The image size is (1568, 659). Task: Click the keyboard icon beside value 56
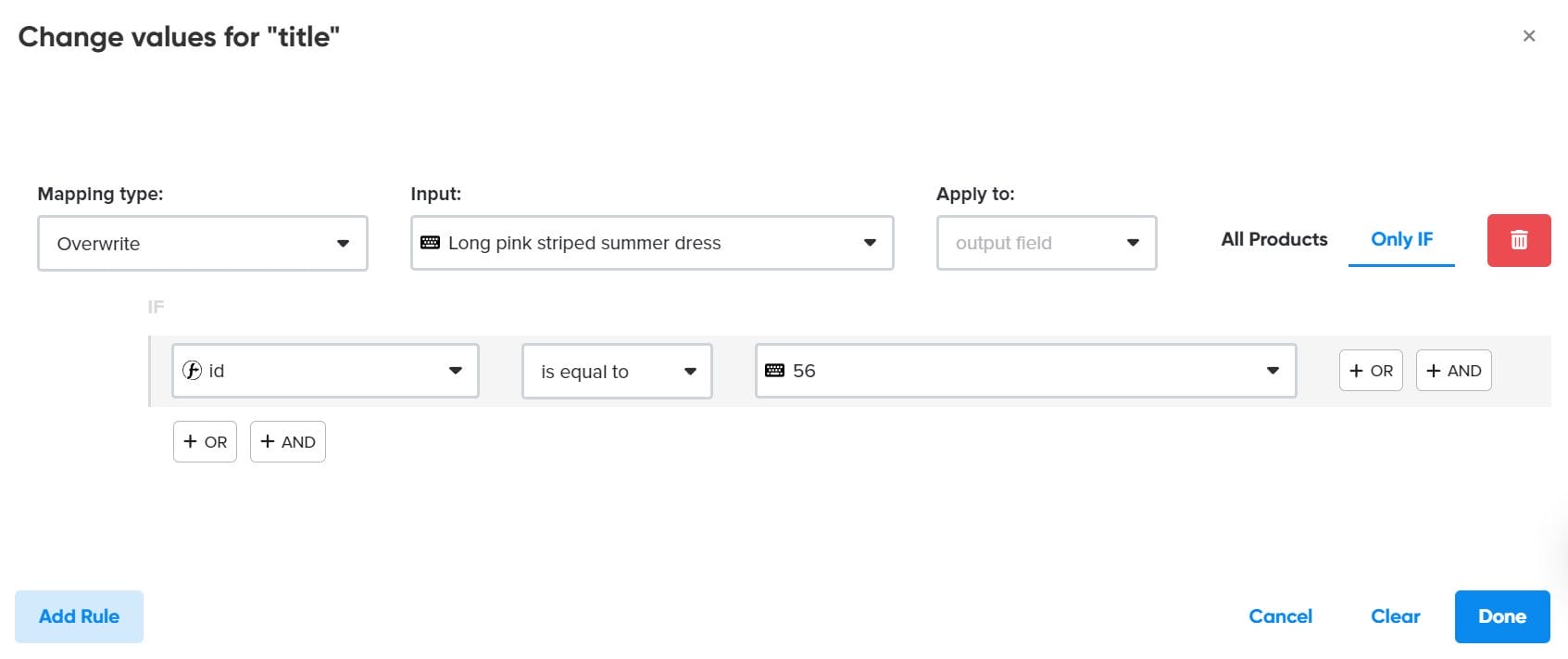775,371
